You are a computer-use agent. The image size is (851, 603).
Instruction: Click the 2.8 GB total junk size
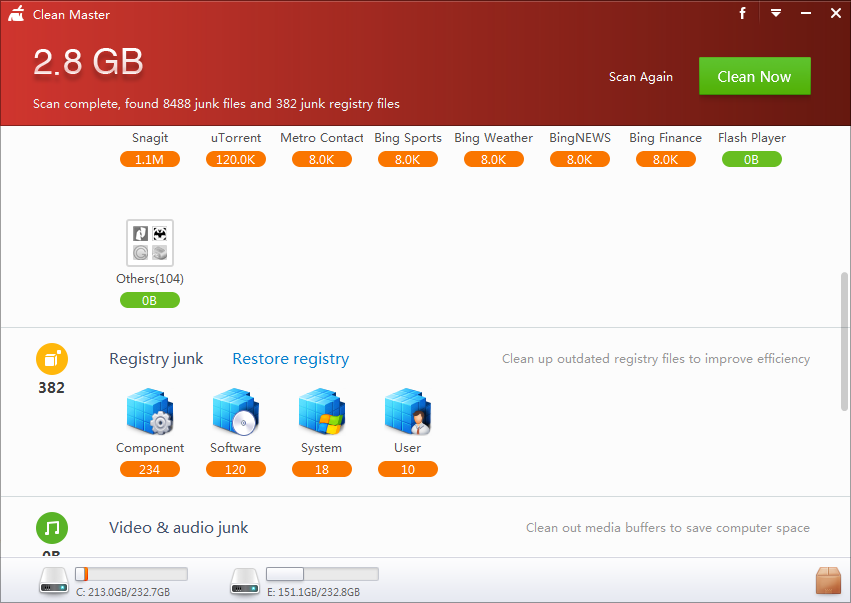[88, 62]
